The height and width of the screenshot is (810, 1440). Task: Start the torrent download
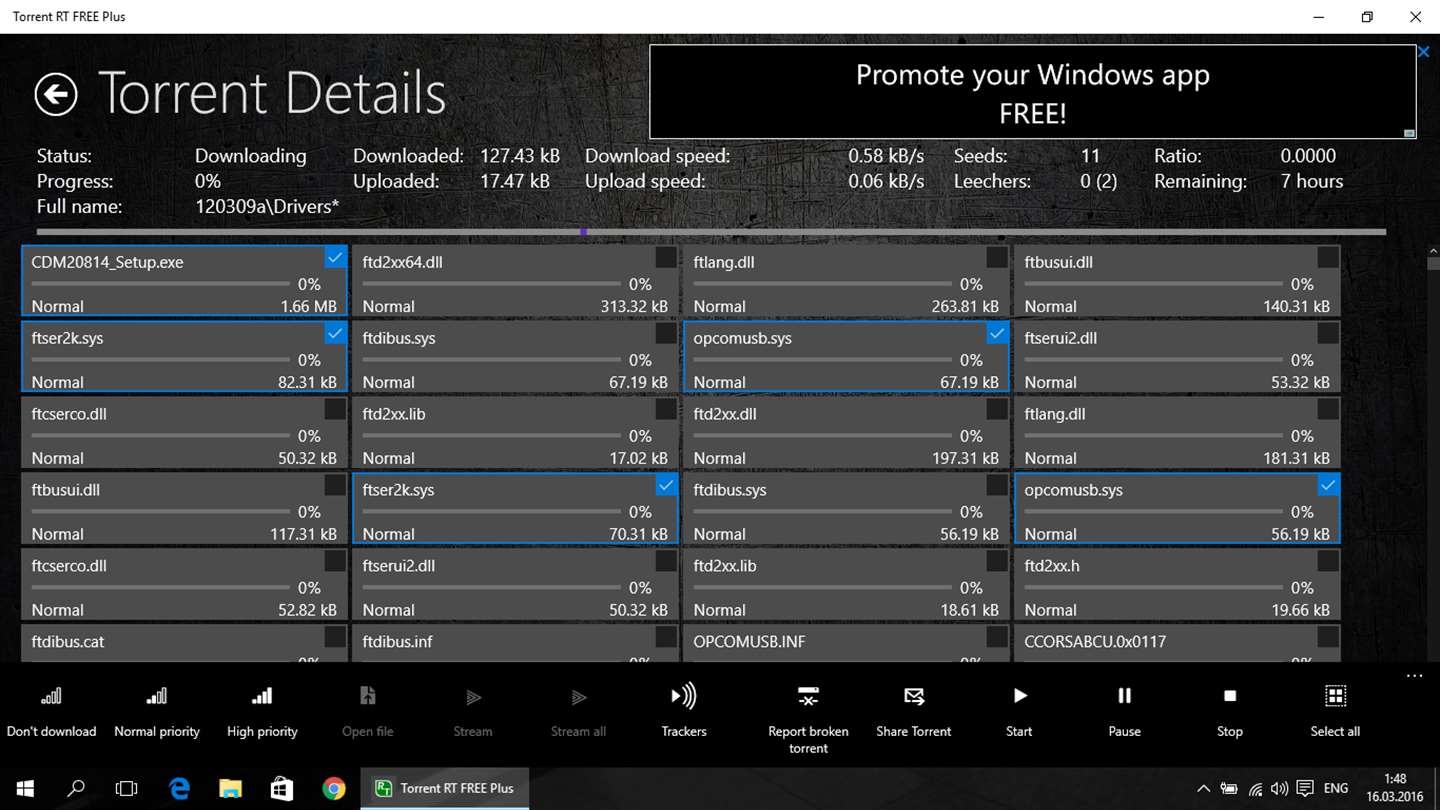coord(1019,712)
